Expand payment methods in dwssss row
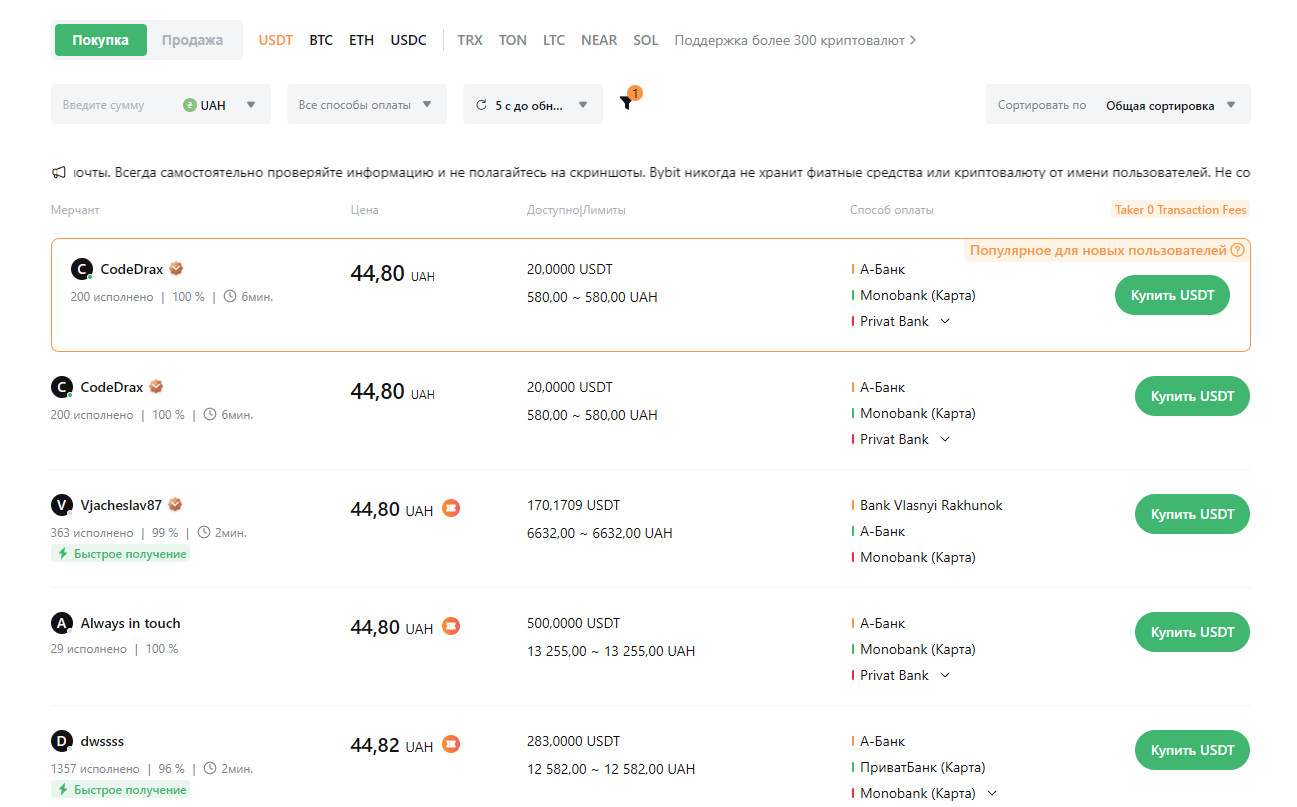Viewport: 1297px width, 807px height. pos(992,793)
